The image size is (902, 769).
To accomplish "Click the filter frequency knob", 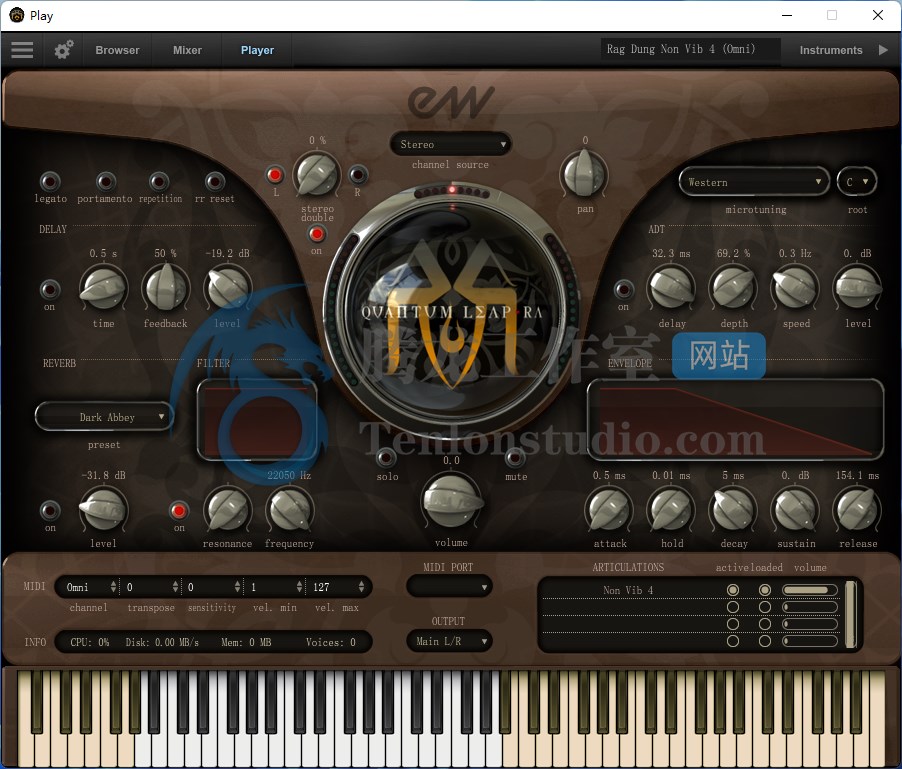I will (289, 509).
